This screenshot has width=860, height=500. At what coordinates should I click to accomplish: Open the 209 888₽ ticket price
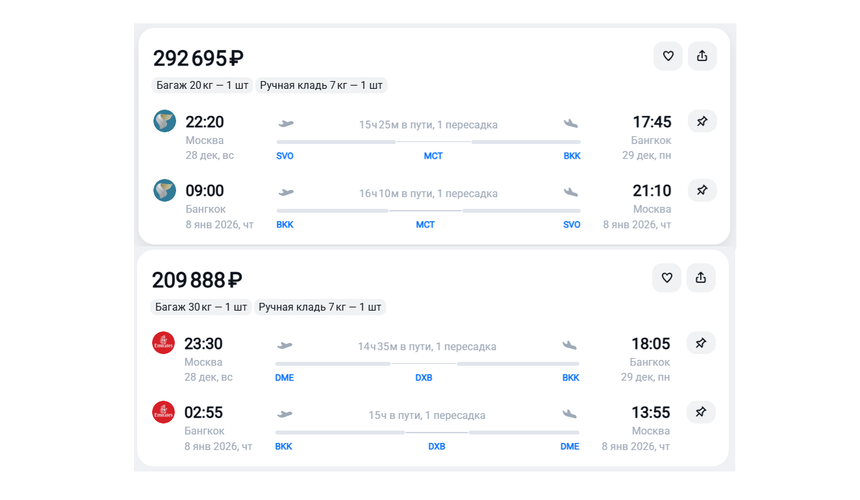pos(197,280)
